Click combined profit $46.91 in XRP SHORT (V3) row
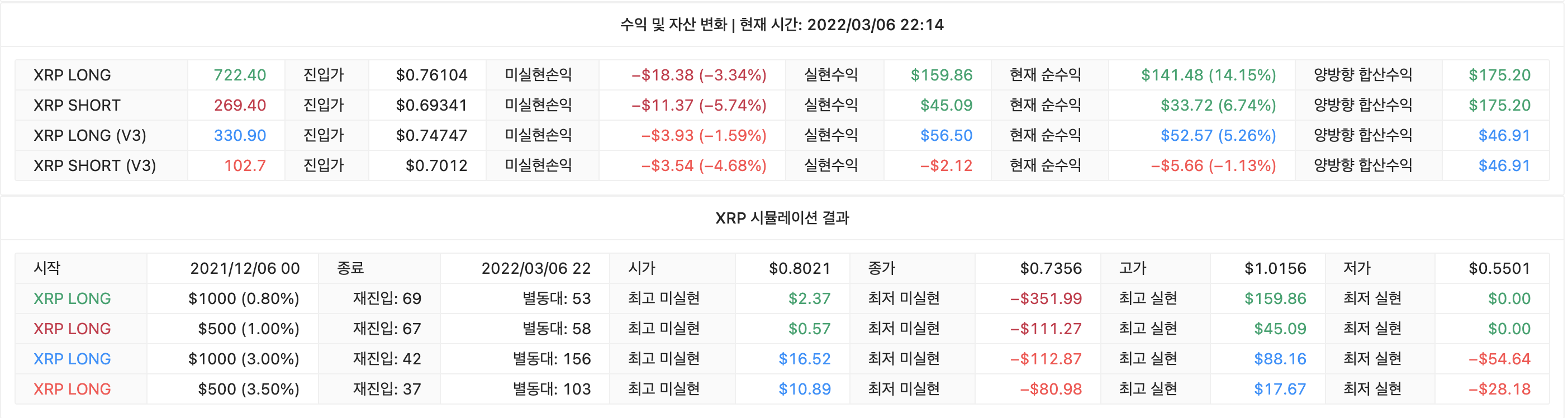Image resolution: width=1568 pixels, height=418 pixels. pyautogui.click(x=1504, y=165)
